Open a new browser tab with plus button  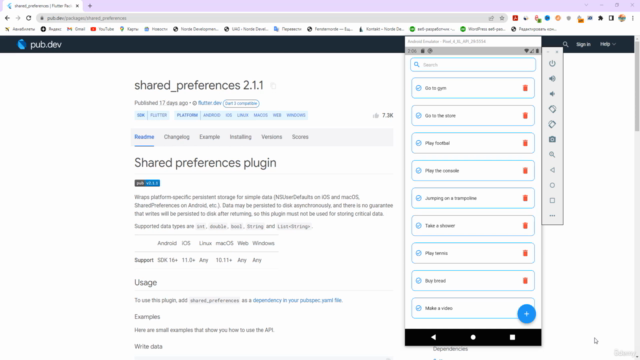[90, 6]
